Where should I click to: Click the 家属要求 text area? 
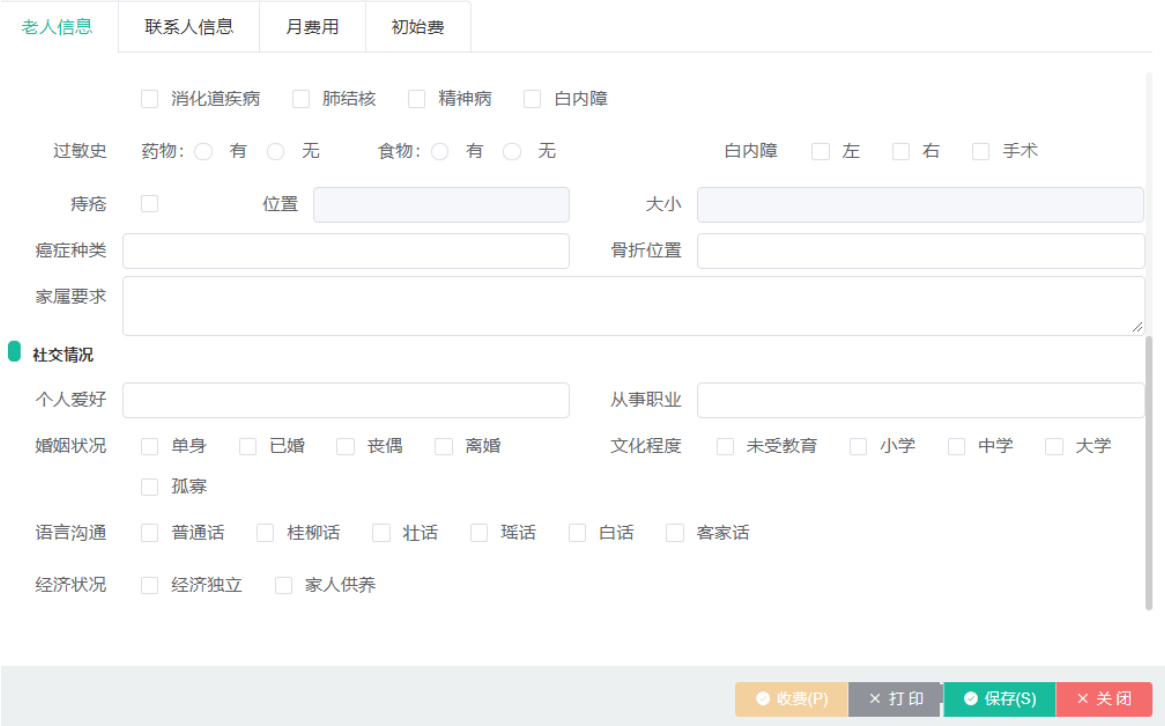click(634, 306)
